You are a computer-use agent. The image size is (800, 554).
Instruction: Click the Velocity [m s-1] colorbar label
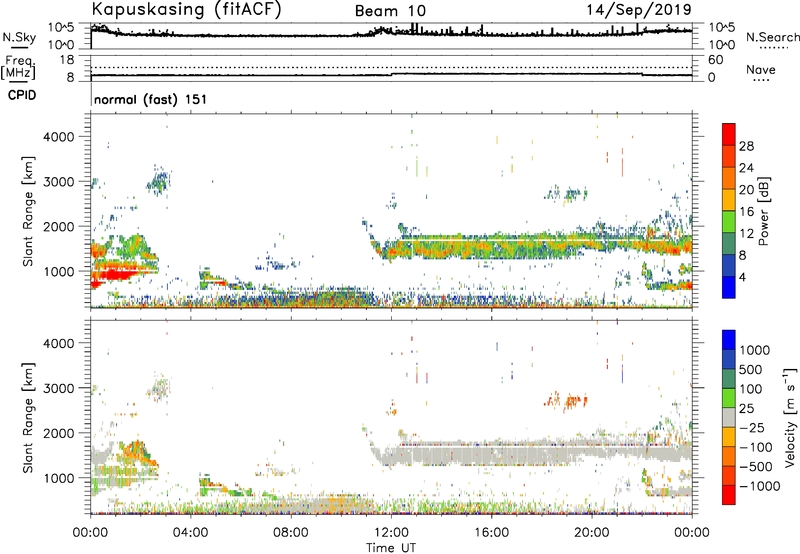[x=790, y=417]
